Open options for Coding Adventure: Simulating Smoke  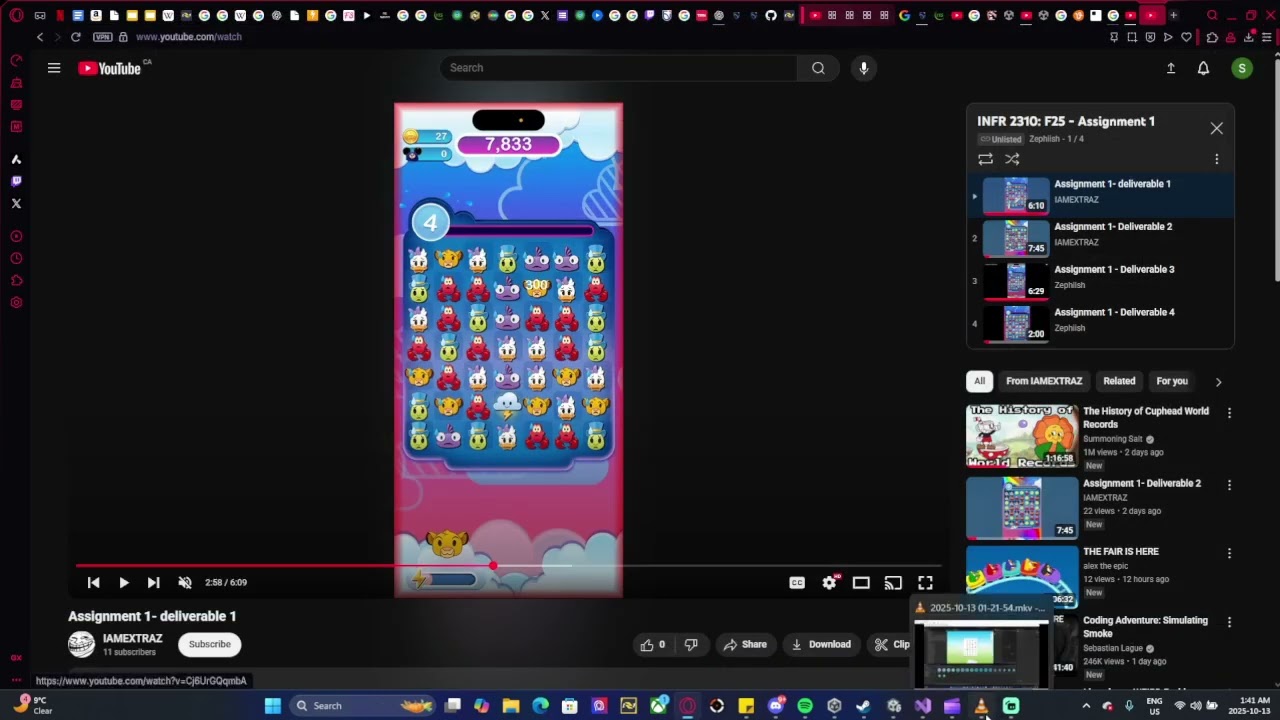pyautogui.click(x=1229, y=622)
